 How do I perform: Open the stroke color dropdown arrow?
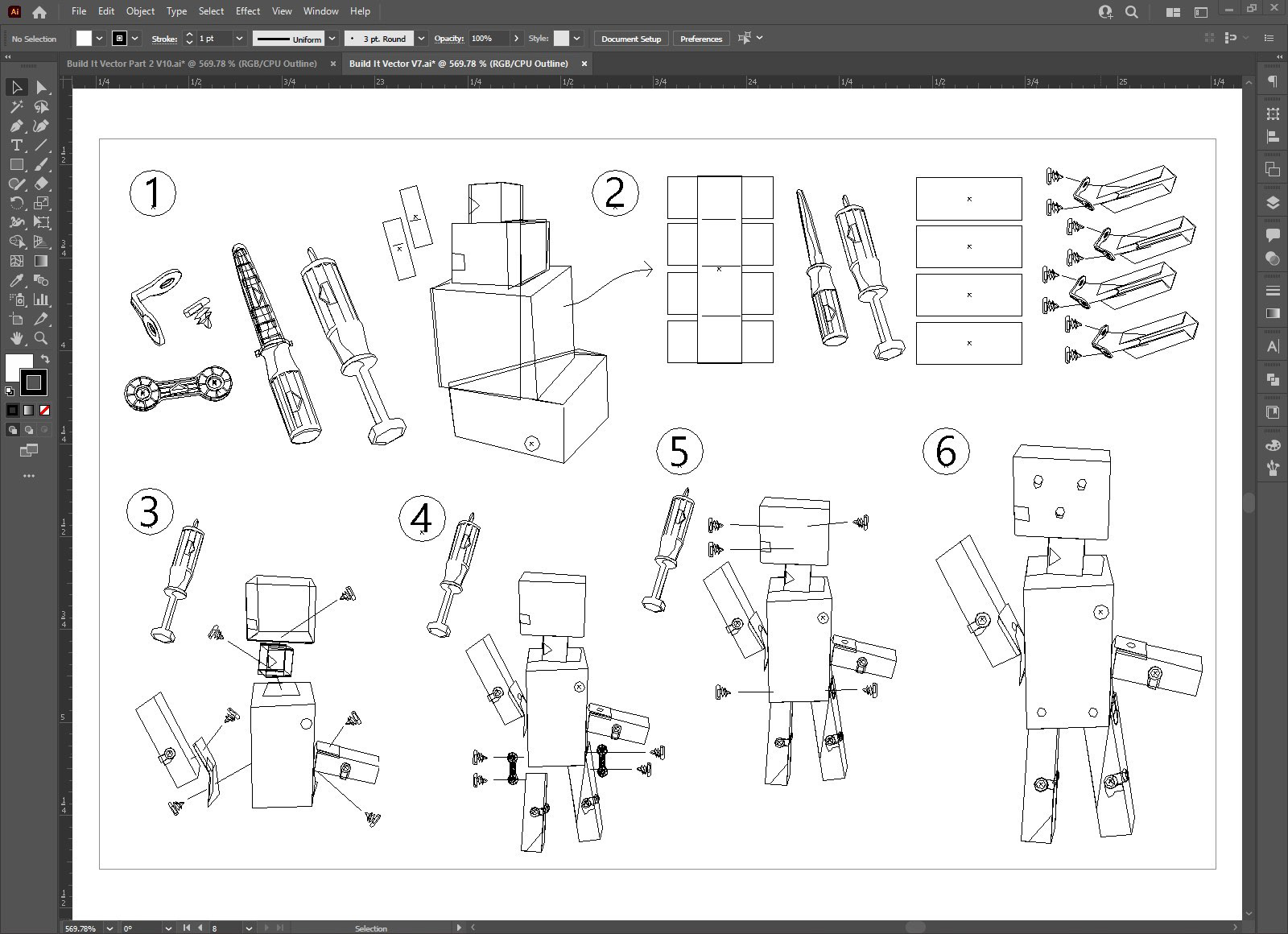pyautogui.click(x=135, y=39)
